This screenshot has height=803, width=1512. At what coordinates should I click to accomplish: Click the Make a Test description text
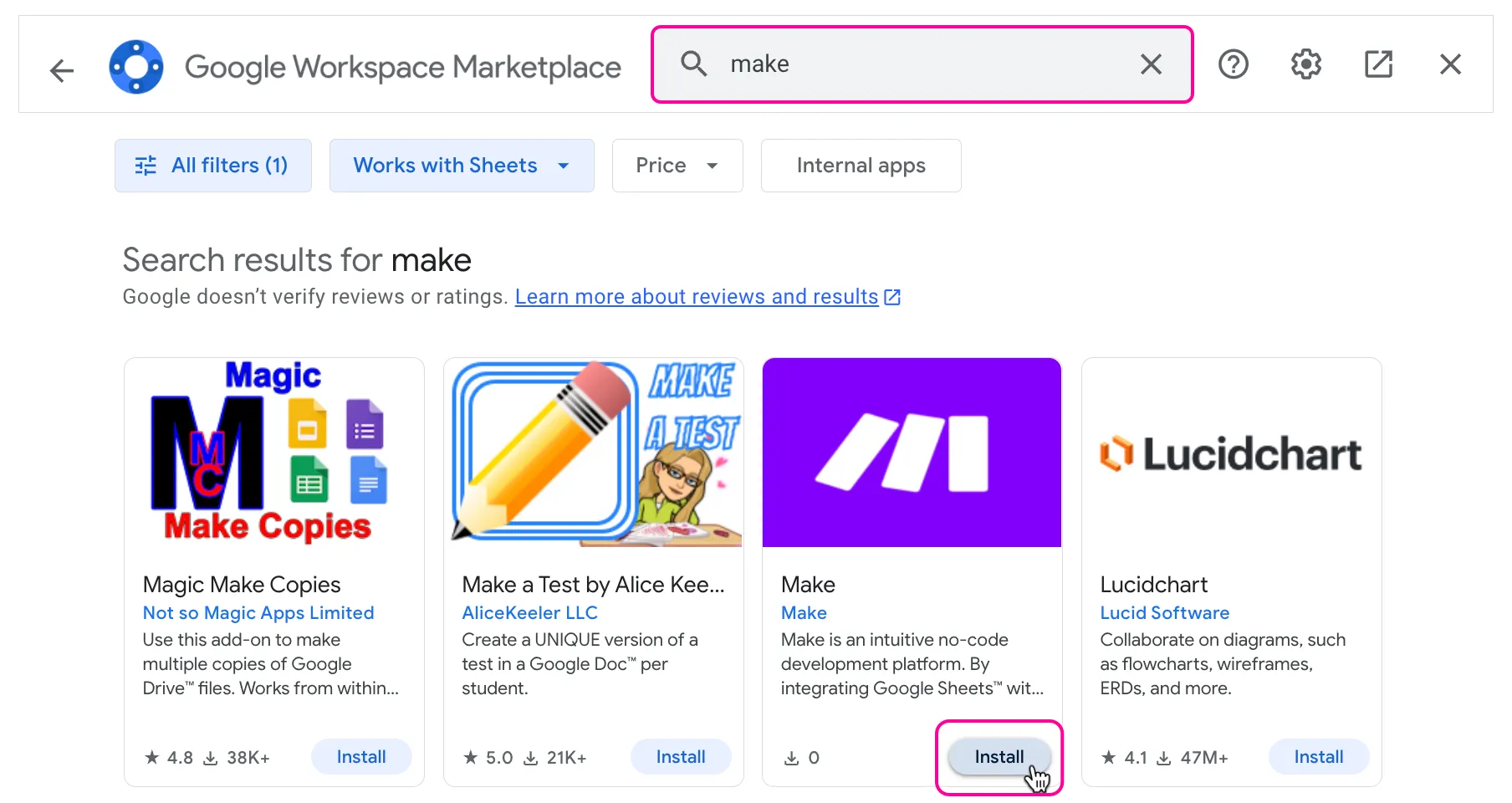pos(580,664)
